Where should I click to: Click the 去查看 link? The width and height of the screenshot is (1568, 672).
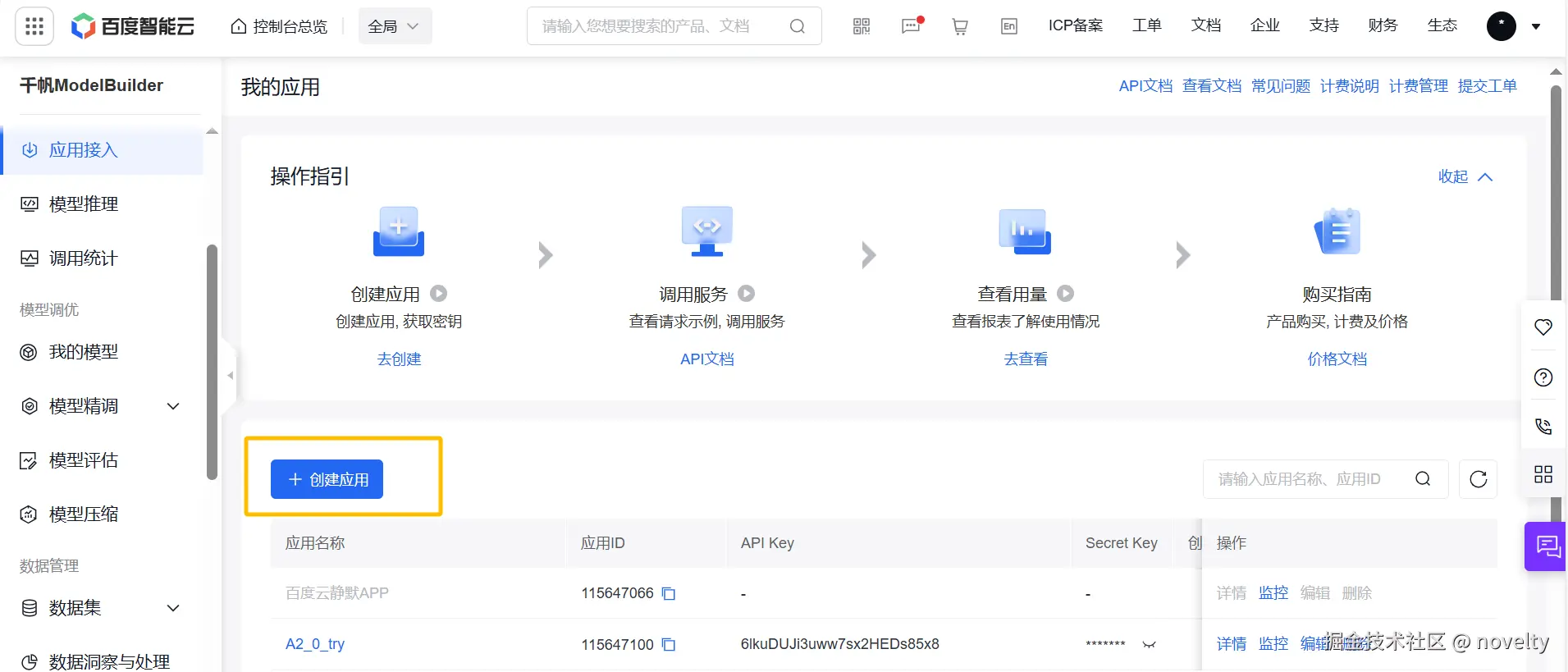[x=1026, y=359]
